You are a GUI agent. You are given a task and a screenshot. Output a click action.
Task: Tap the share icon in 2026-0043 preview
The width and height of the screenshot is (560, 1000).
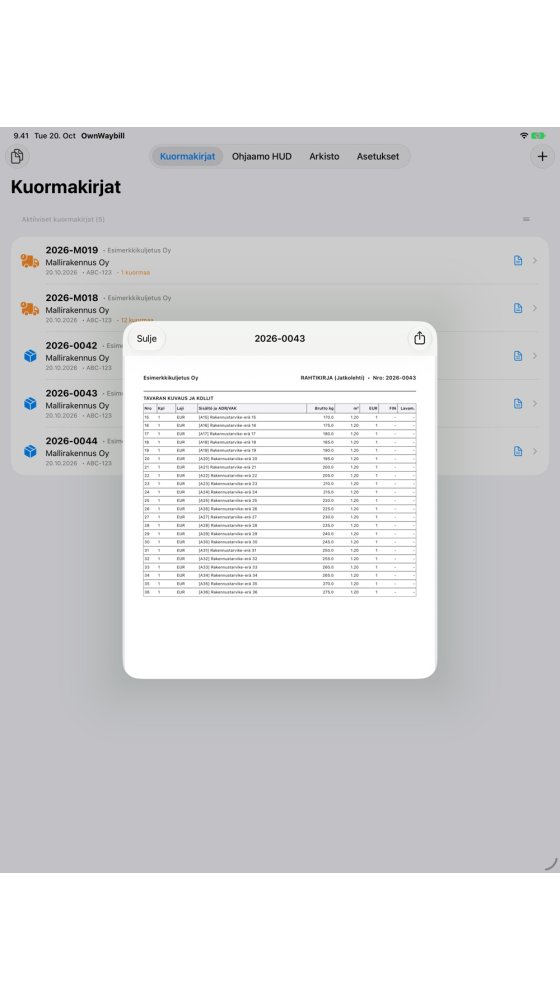(419, 338)
